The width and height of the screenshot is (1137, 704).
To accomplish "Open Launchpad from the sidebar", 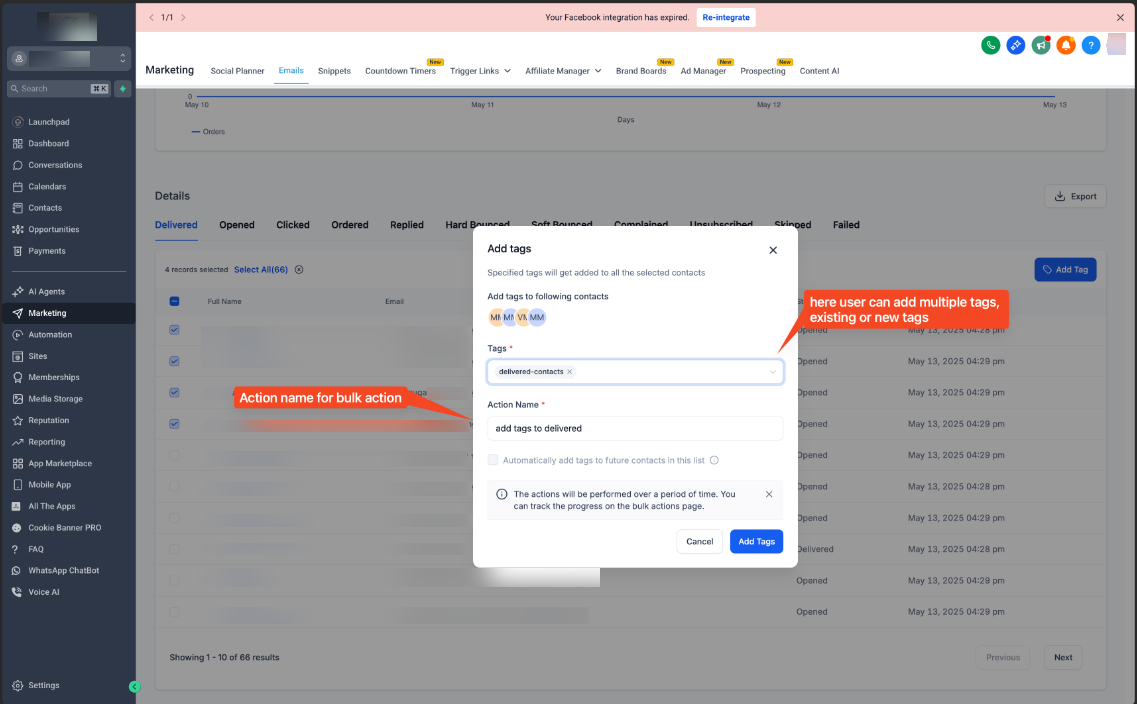I will click(x=49, y=122).
